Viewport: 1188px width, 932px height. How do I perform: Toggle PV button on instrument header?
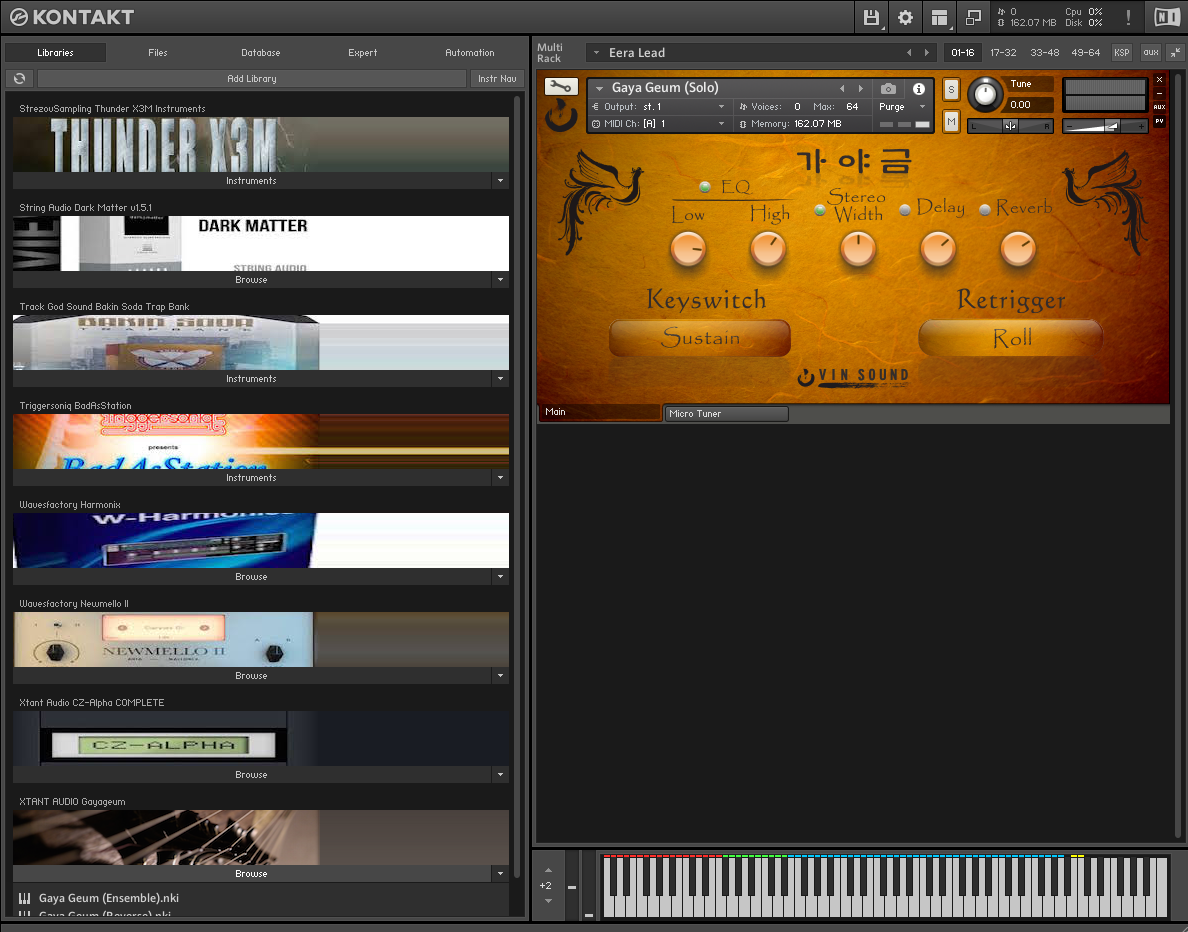[x=1159, y=121]
